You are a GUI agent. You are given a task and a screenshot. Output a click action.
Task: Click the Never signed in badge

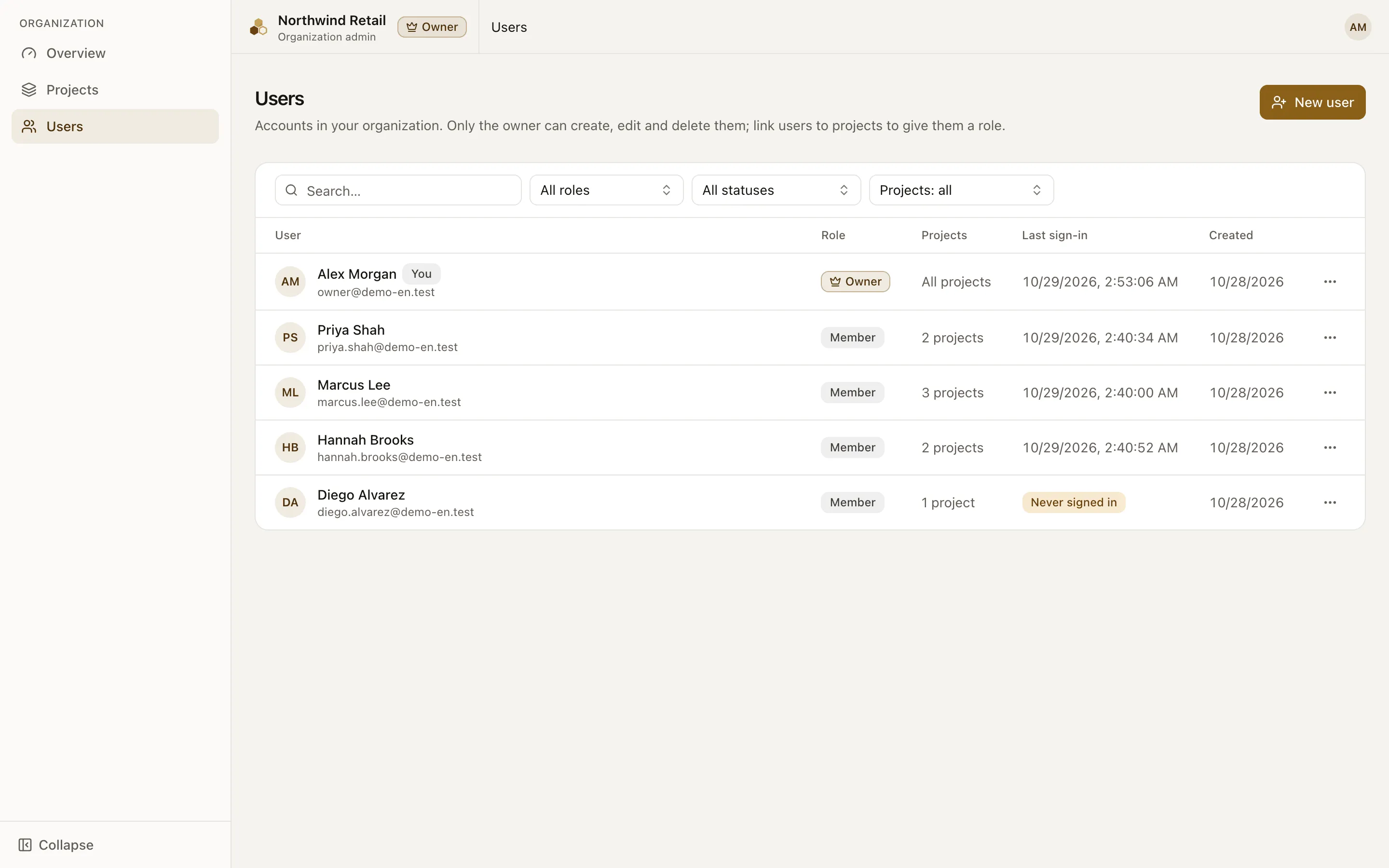pos(1073,502)
